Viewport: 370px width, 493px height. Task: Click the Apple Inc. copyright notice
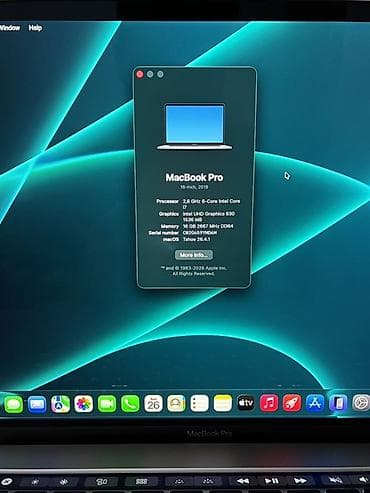(194, 271)
